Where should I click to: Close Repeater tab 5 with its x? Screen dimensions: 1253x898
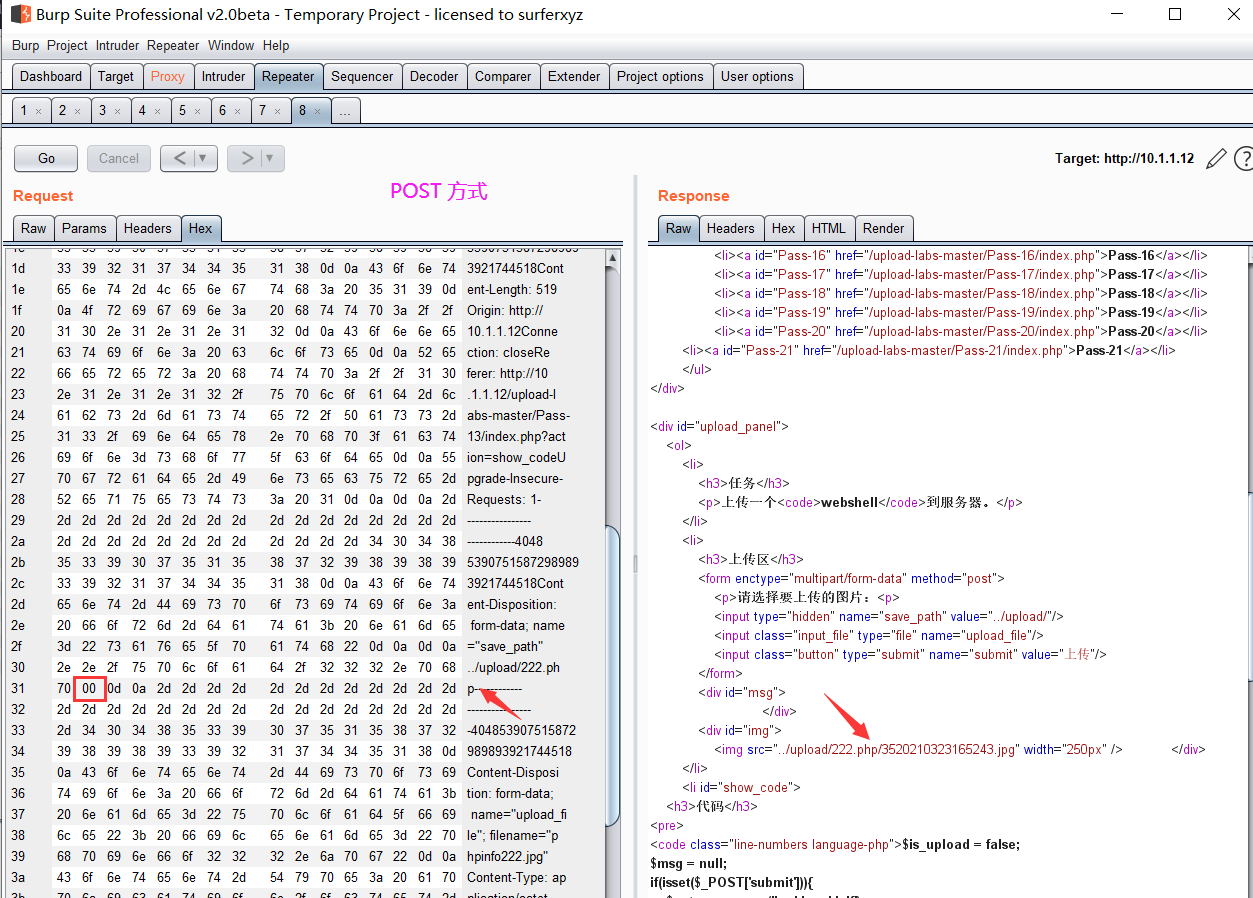[197, 111]
